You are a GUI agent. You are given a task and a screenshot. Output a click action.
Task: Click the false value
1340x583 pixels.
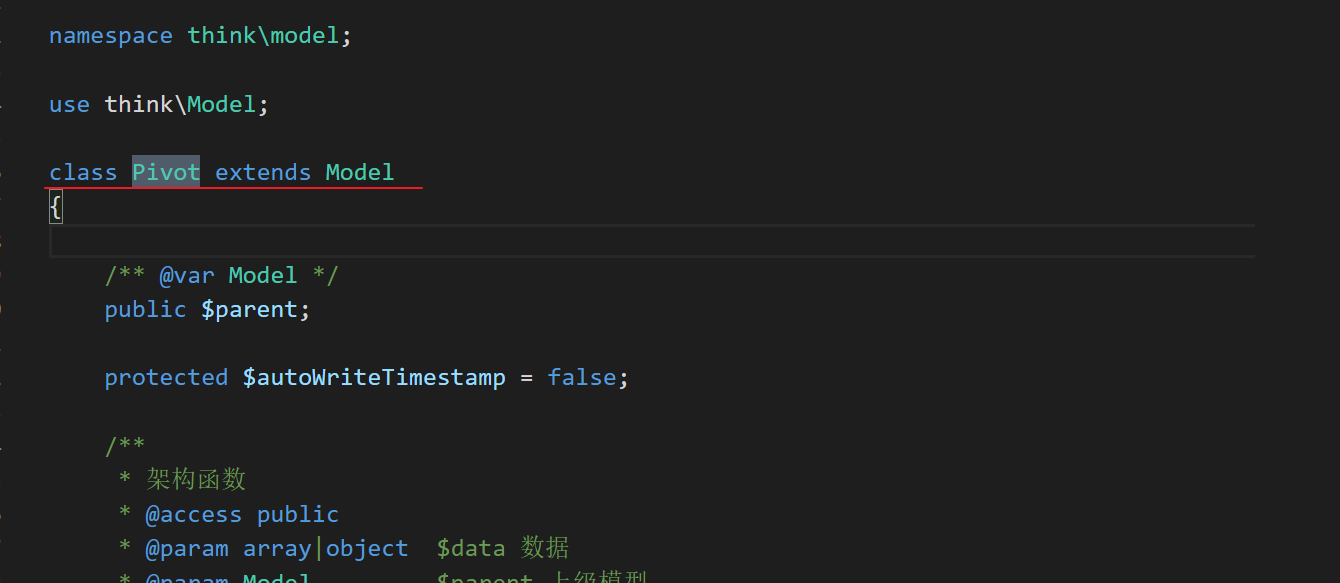click(x=581, y=378)
